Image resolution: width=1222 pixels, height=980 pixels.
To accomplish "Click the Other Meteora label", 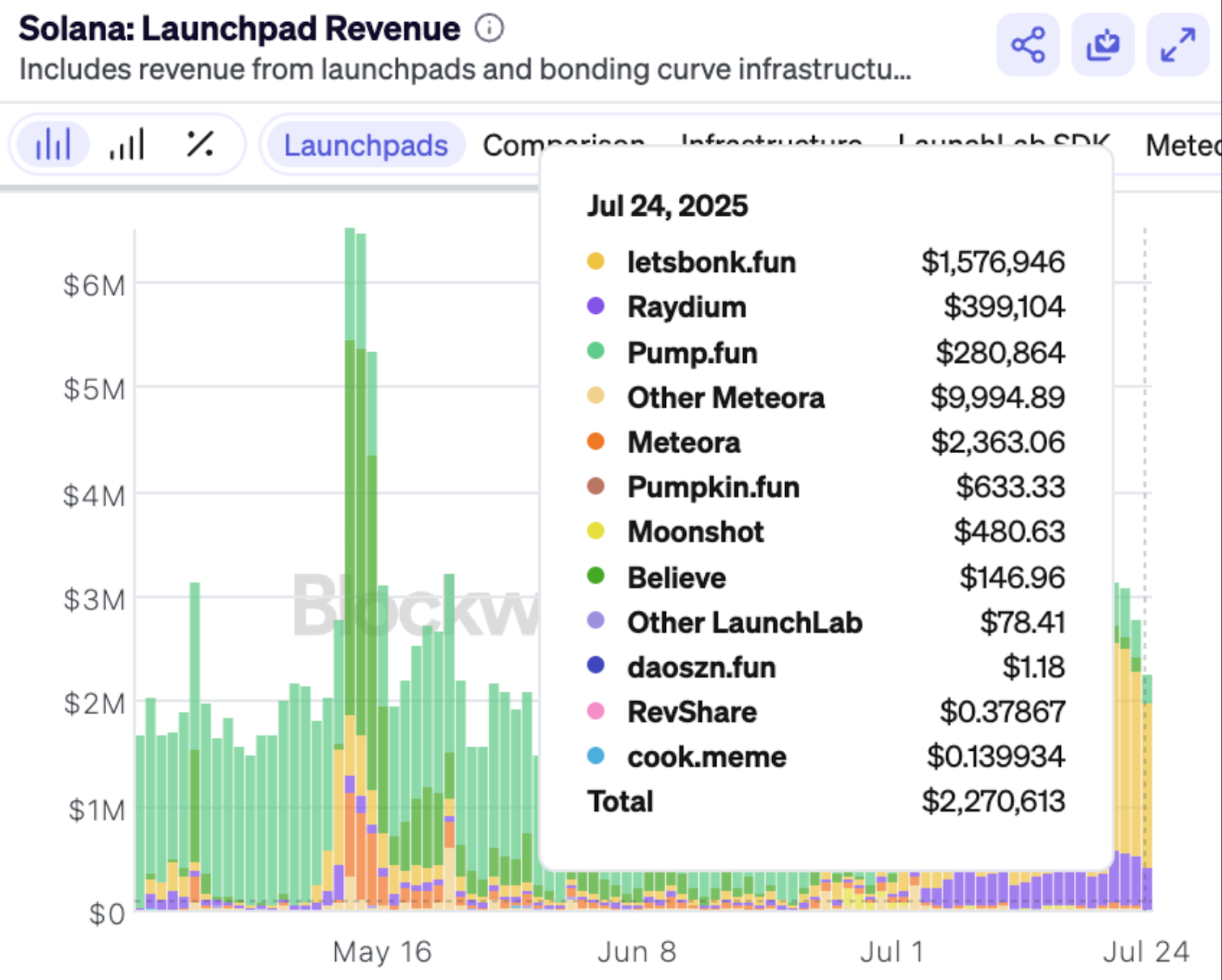I will tap(726, 397).
